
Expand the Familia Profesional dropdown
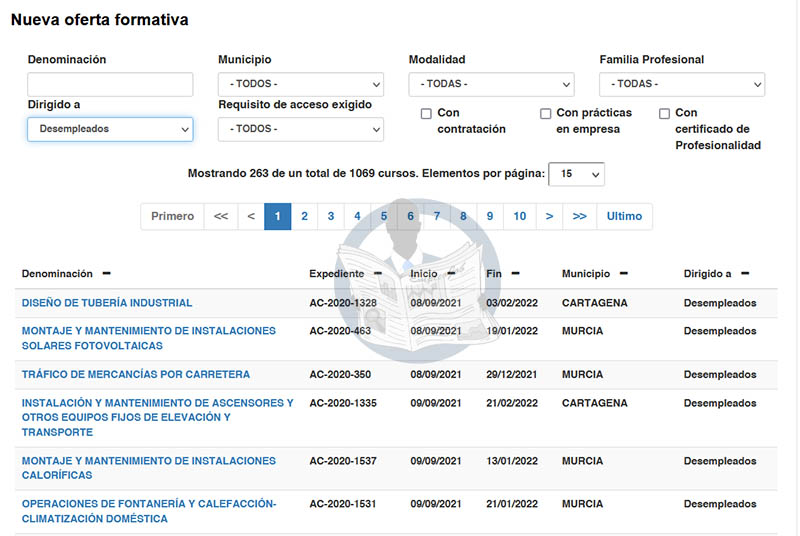(x=682, y=84)
